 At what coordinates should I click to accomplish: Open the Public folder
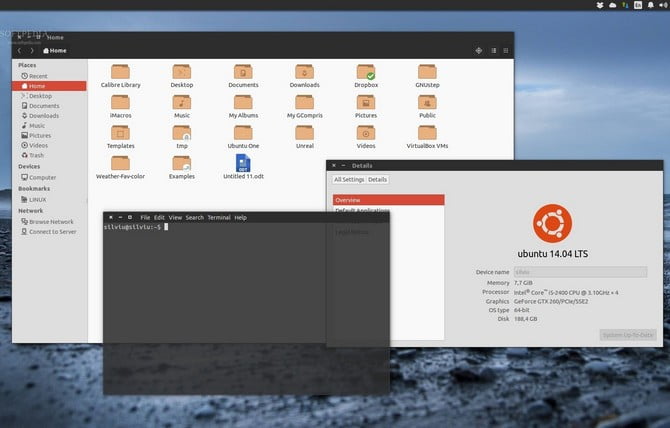point(427,103)
